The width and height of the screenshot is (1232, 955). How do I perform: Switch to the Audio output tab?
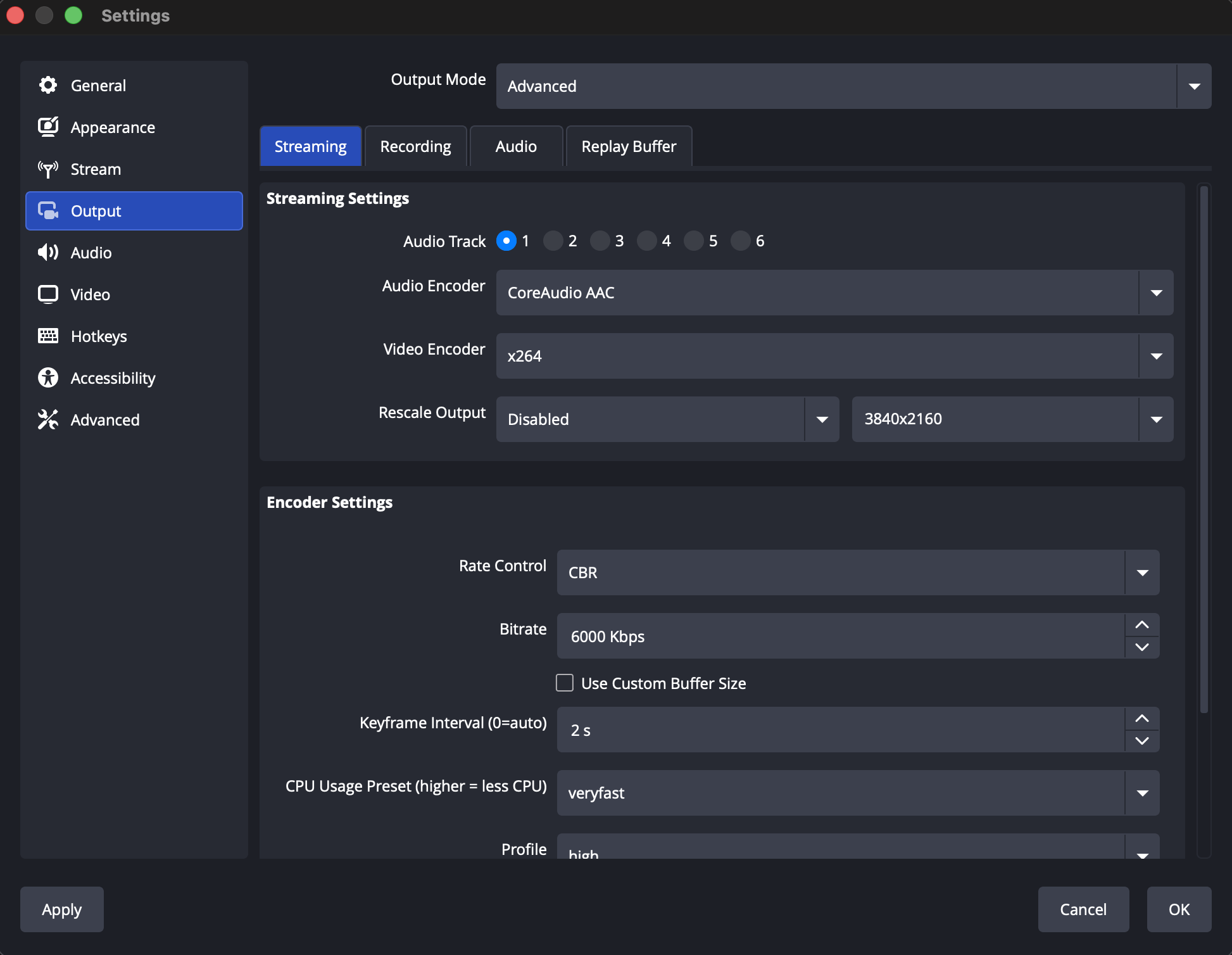coord(516,146)
